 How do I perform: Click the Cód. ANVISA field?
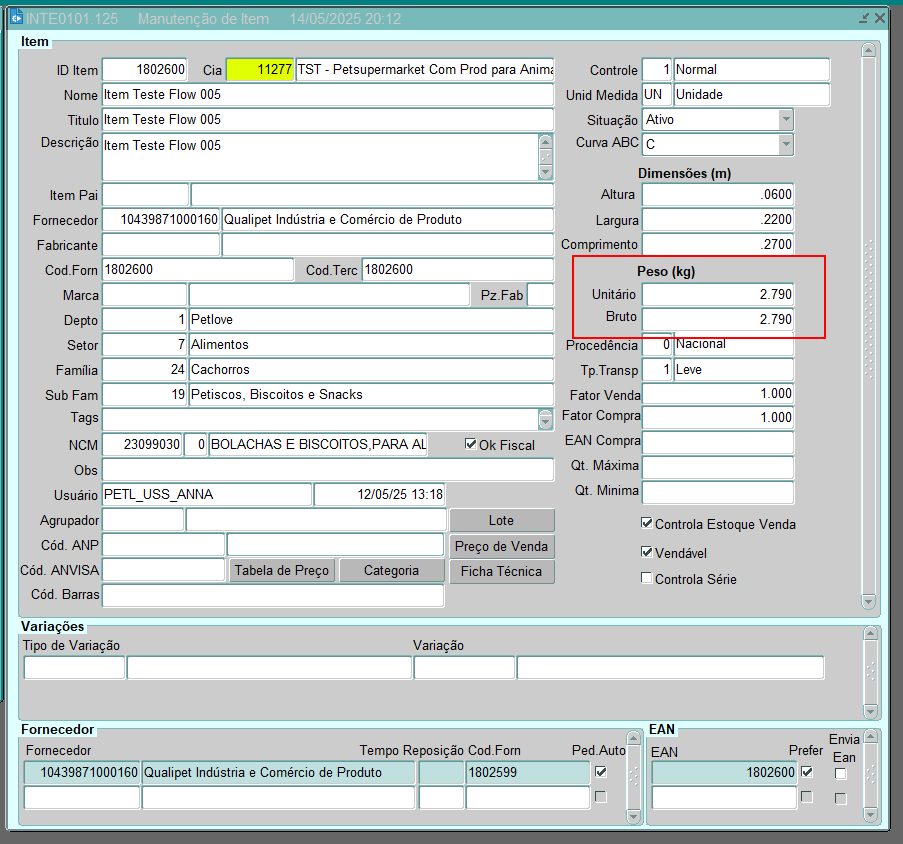pyautogui.click(x=164, y=570)
